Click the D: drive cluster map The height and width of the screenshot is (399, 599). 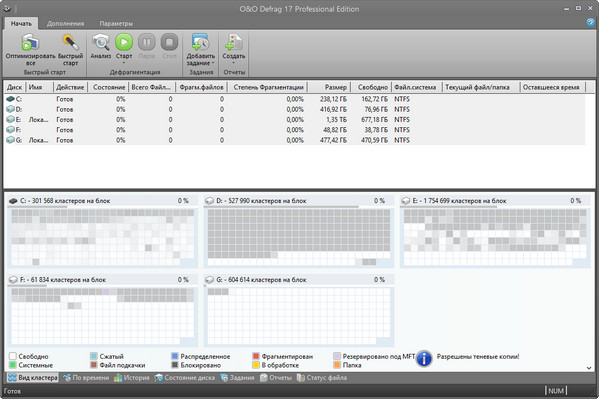299,237
